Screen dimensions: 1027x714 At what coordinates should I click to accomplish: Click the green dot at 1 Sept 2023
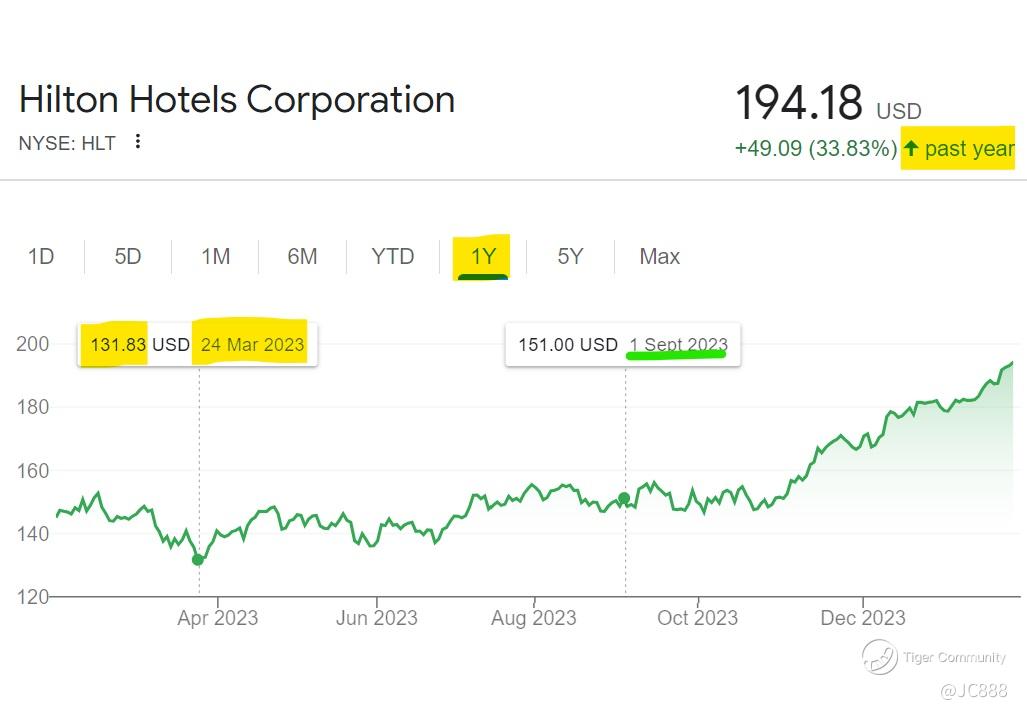pyautogui.click(x=624, y=498)
